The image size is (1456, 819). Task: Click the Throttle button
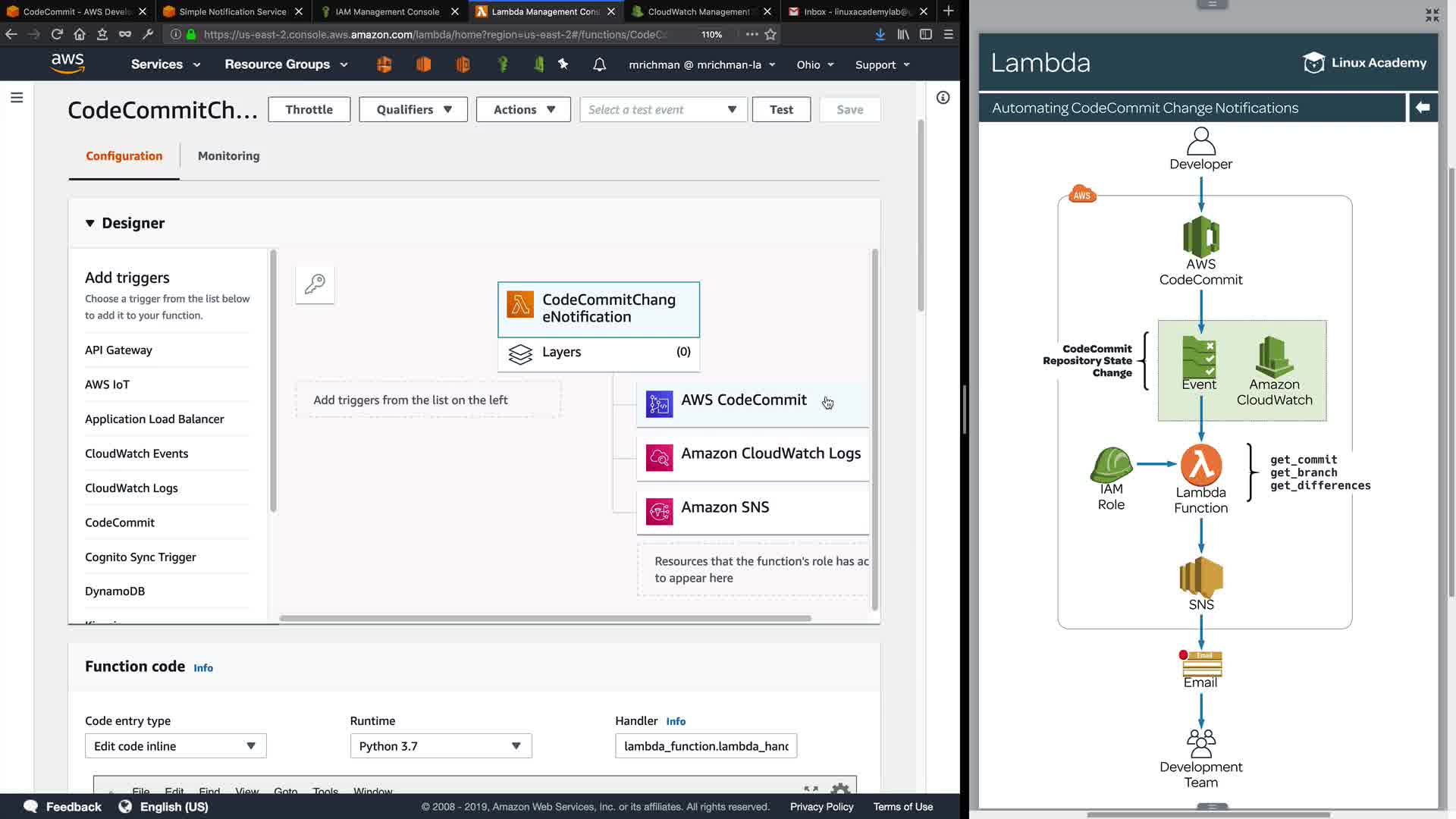(x=309, y=110)
